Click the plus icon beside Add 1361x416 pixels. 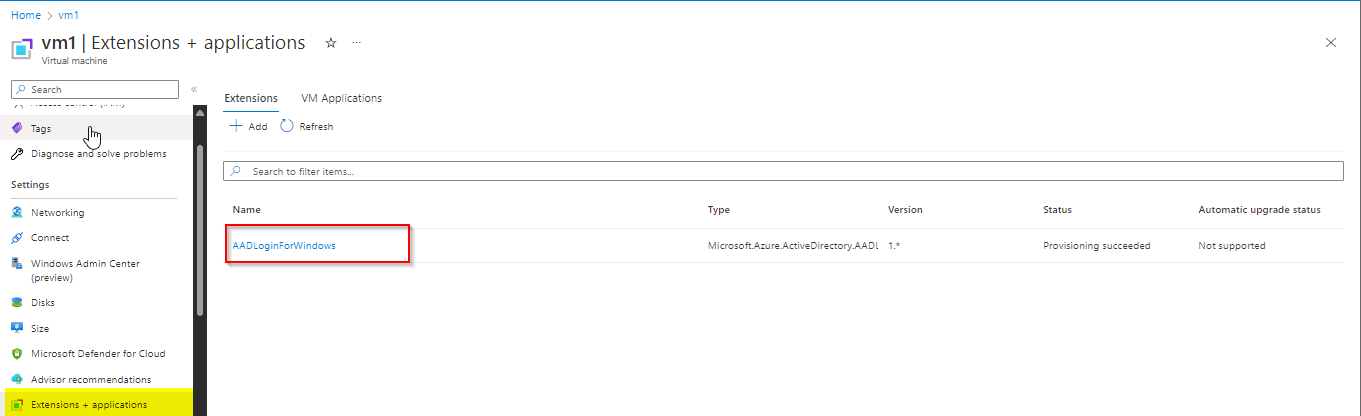236,126
